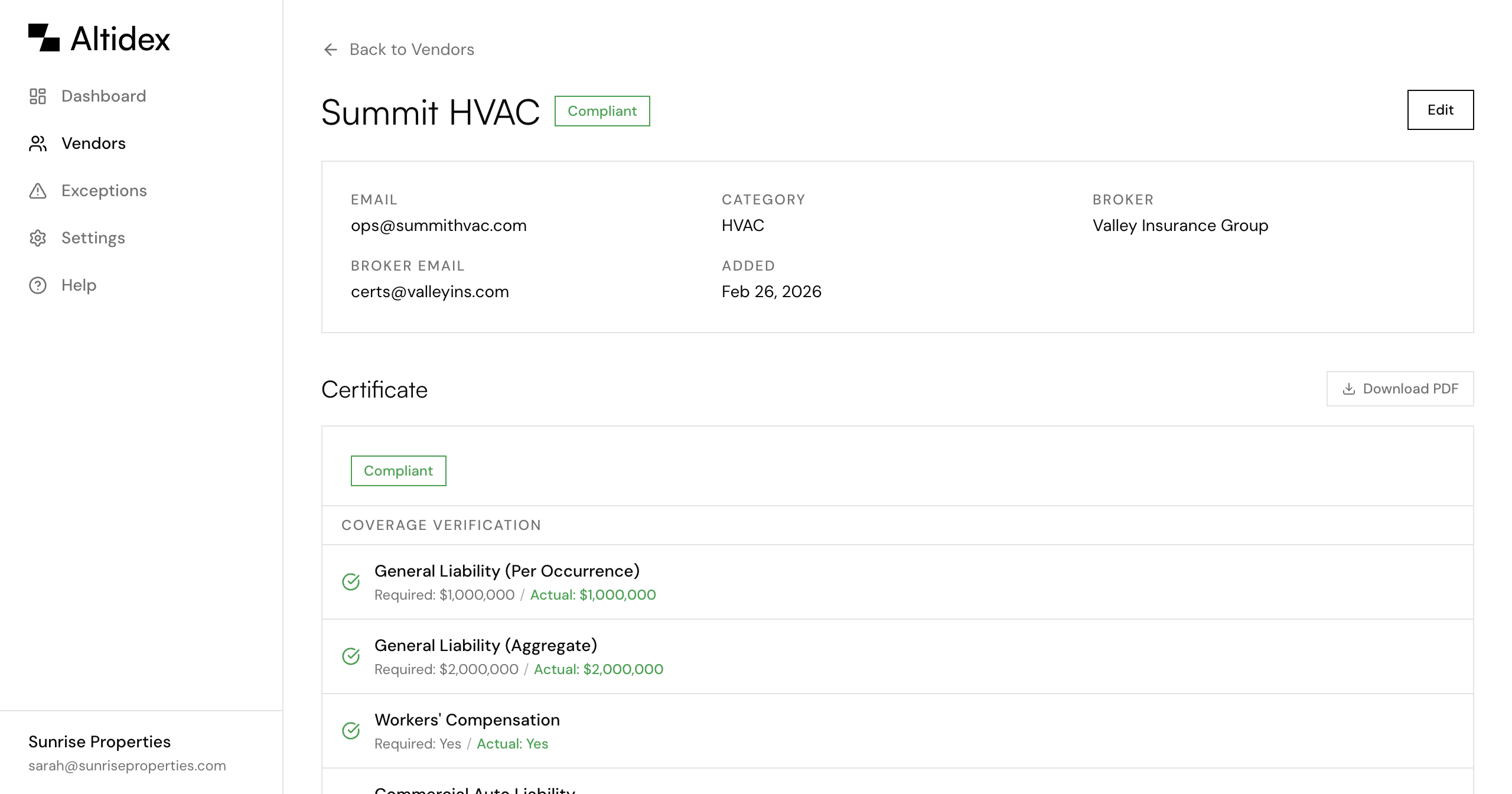
Task: Click the Sunrise Properties account name
Action: pos(99,741)
